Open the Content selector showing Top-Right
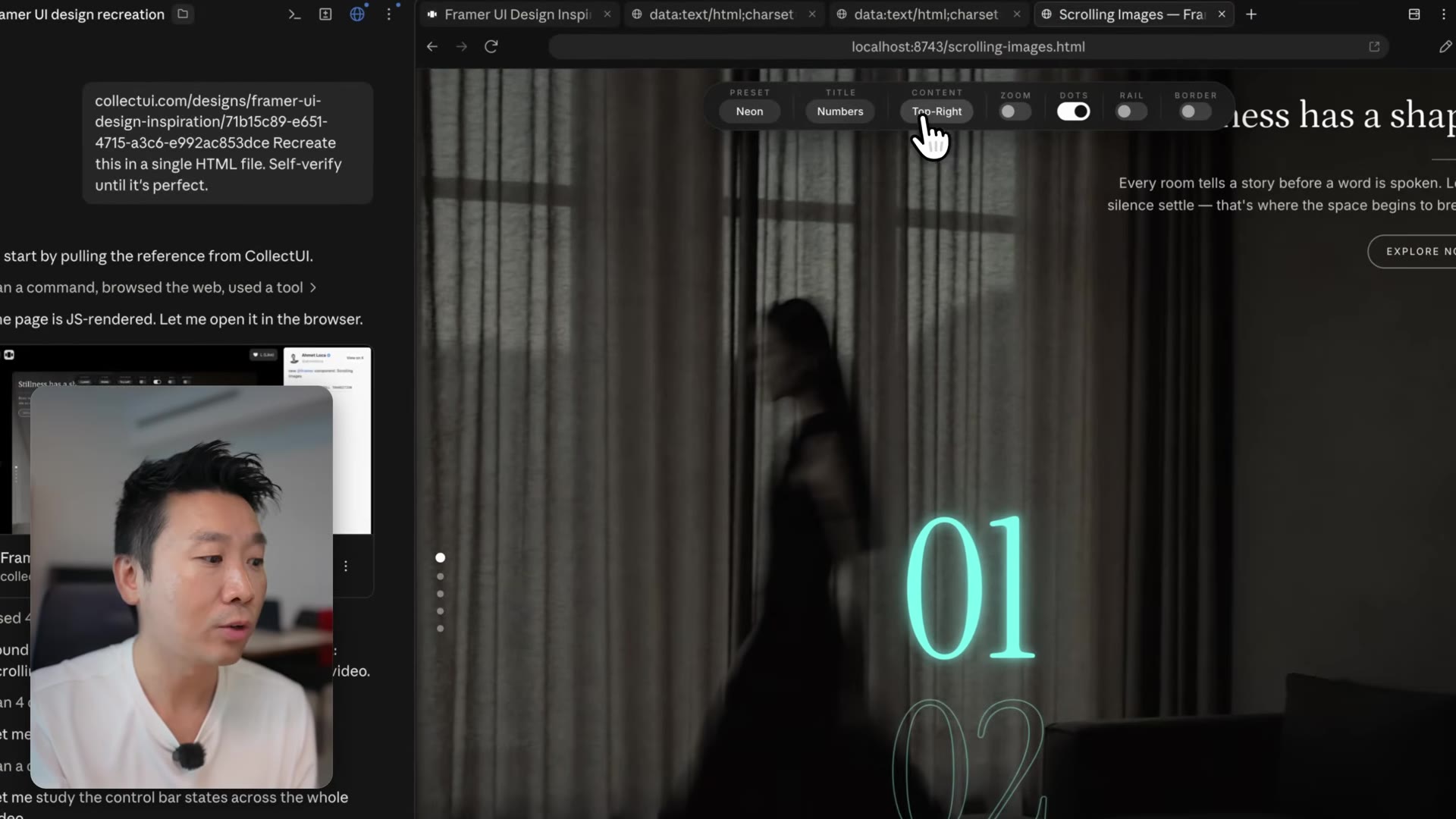Screen dimensions: 1456x819 click(x=937, y=111)
